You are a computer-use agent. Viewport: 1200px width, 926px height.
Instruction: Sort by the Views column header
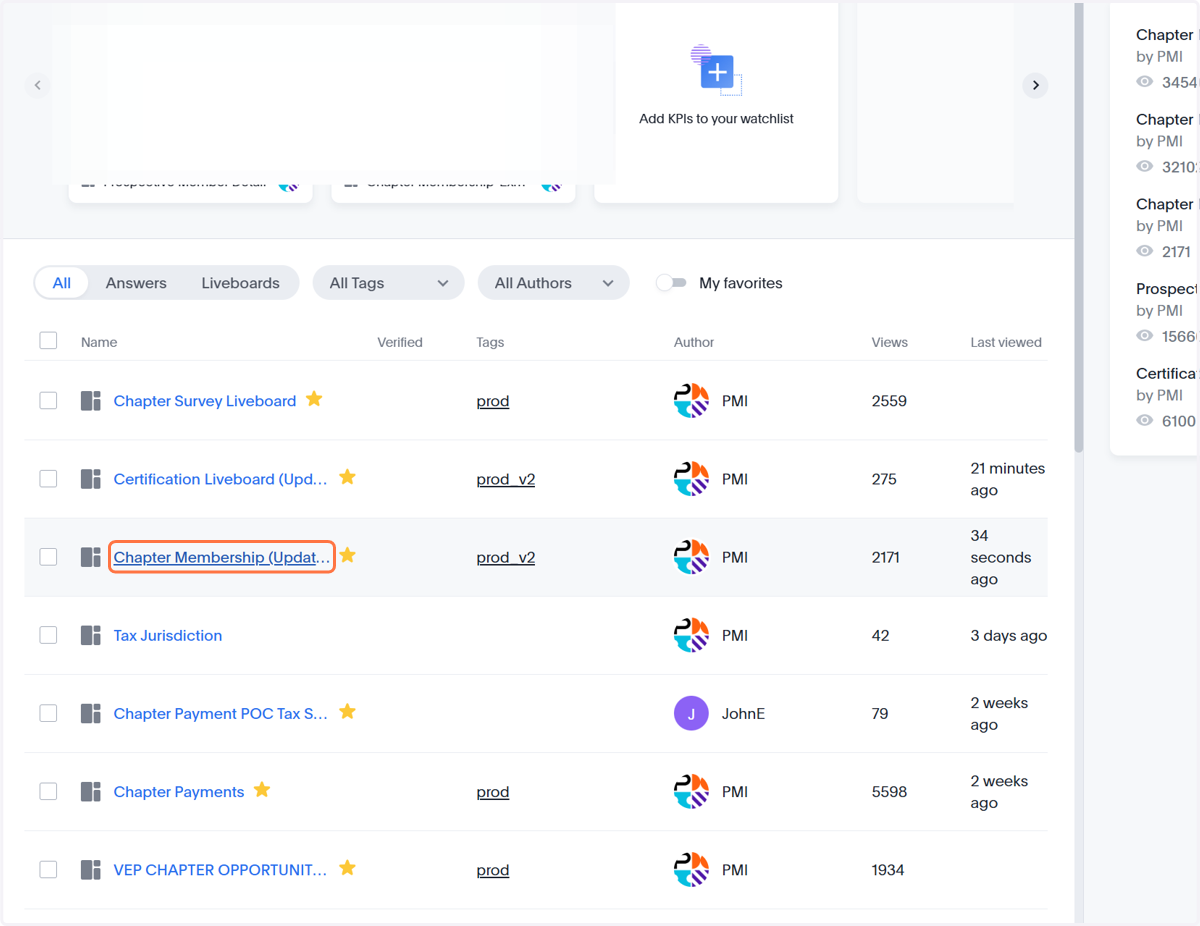[890, 342]
